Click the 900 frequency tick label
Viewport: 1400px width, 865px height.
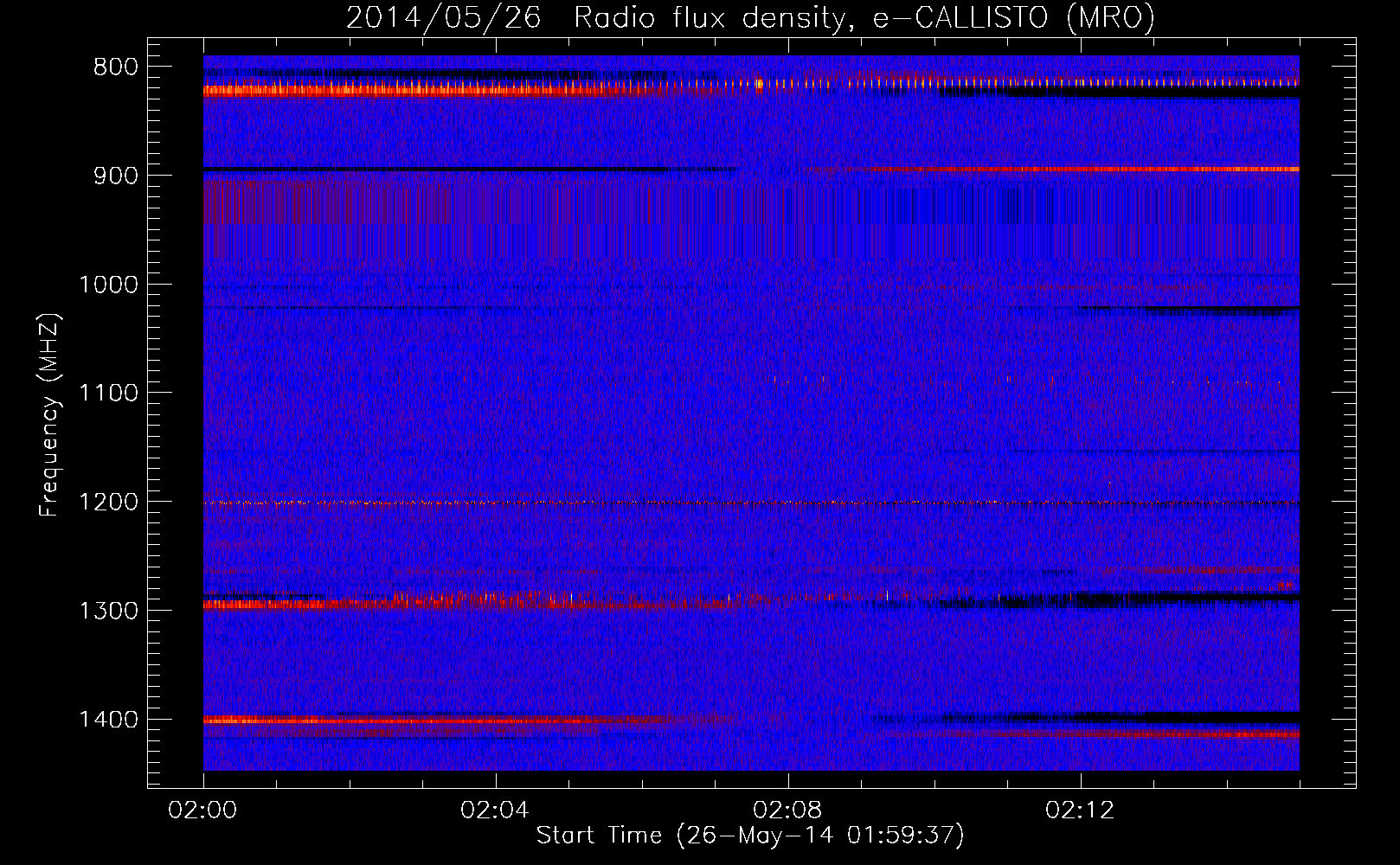click(116, 176)
